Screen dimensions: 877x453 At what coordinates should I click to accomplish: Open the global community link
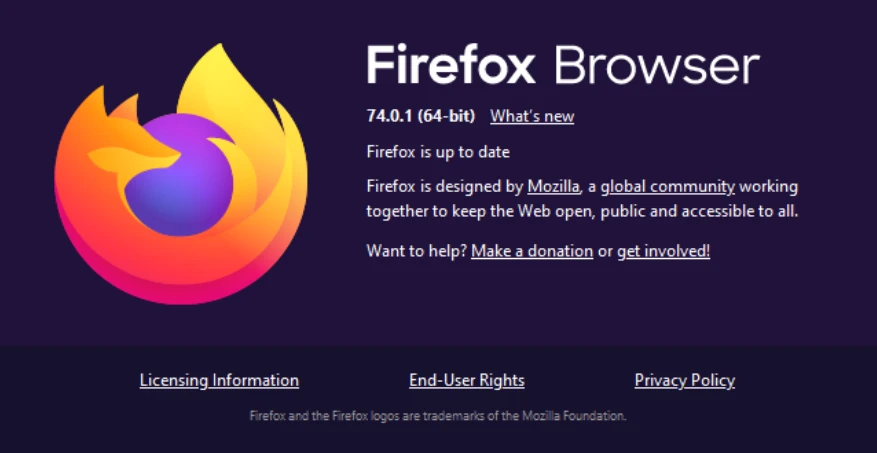pos(668,186)
